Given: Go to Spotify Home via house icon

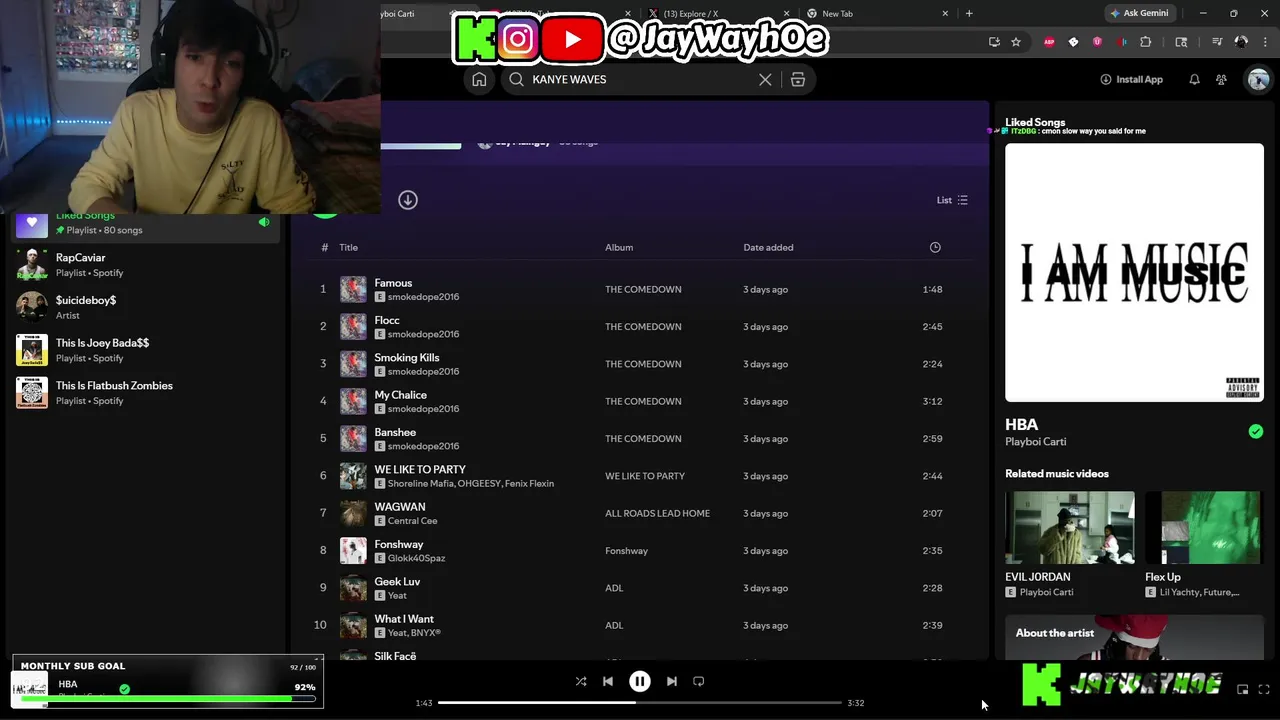Looking at the screenshot, I should coord(479,79).
